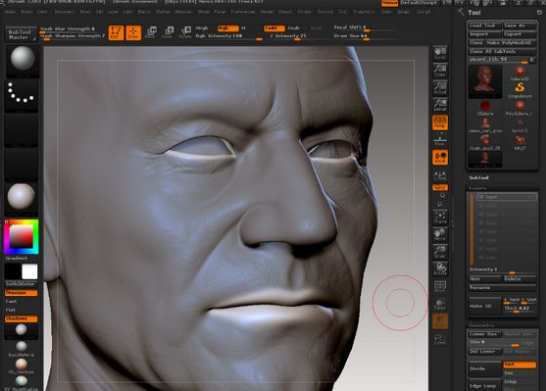The width and height of the screenshot is (546, 391).
Task: Click the SwitchColor button
Action: 21,284
